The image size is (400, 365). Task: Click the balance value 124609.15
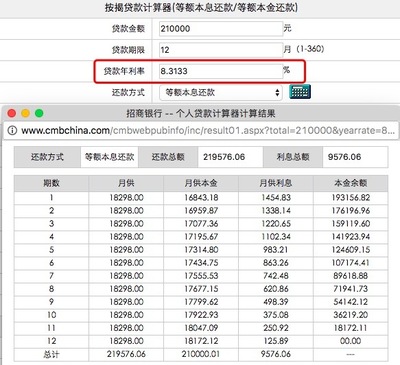pos(351,250)
